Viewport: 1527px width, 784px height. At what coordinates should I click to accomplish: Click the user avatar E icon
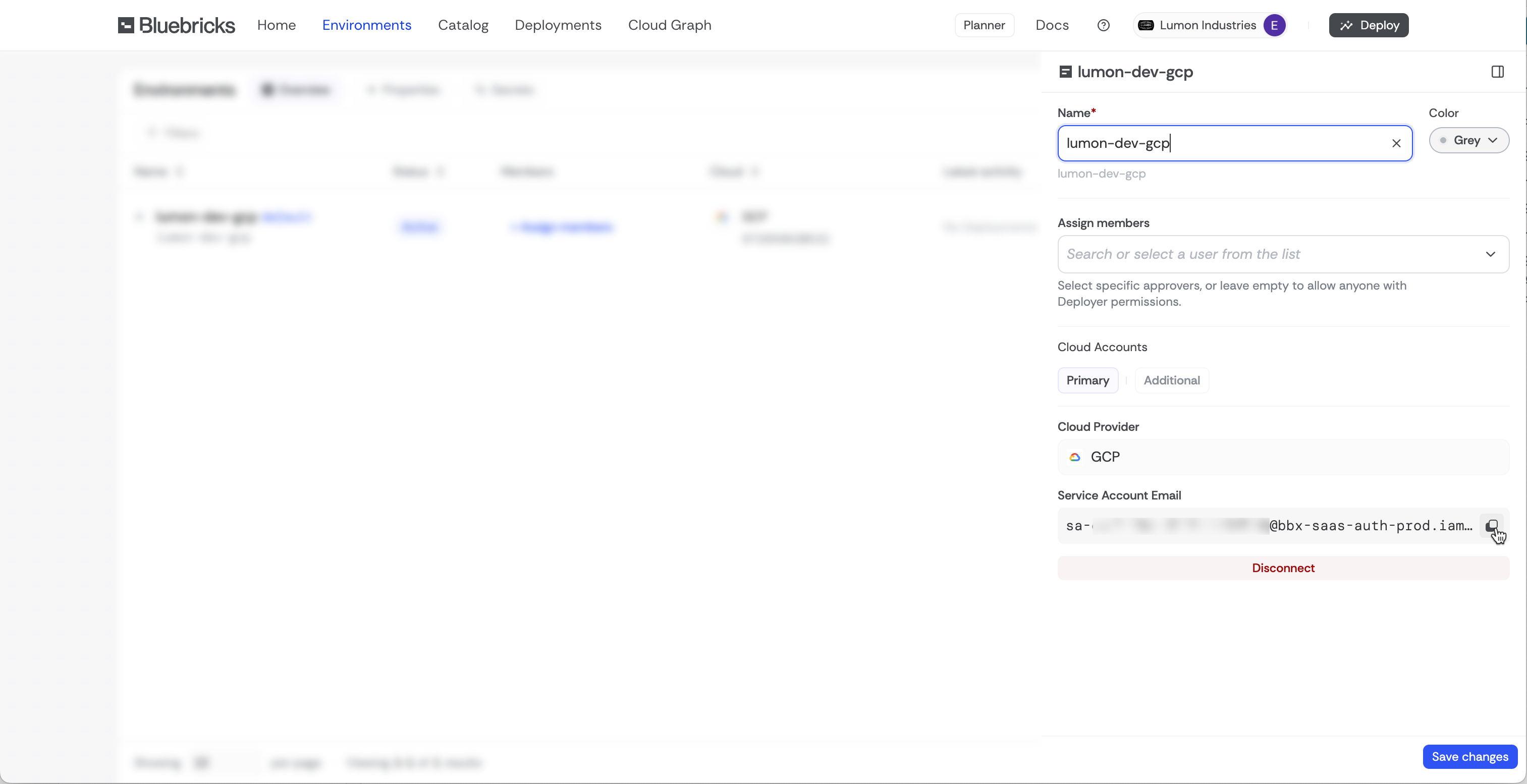coord(1274,25)
